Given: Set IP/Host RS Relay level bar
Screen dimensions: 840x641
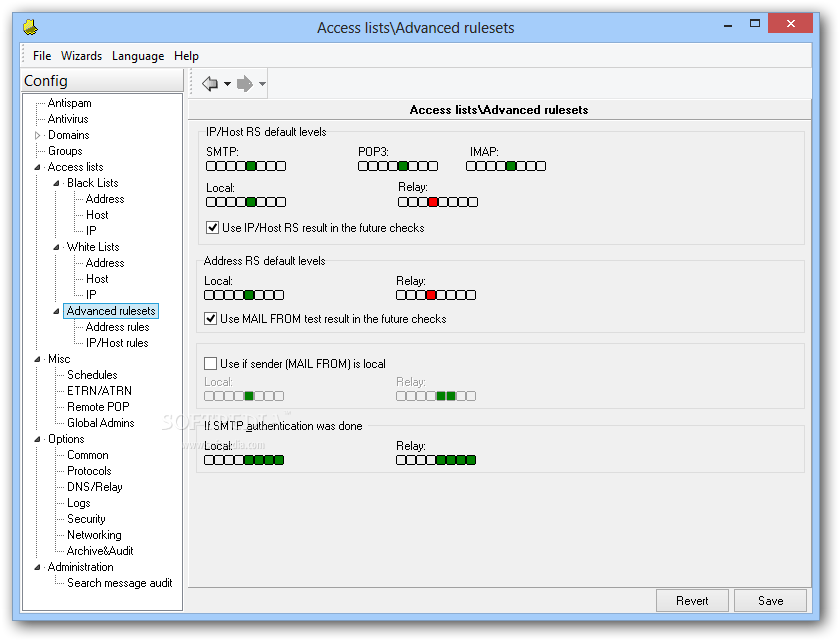Looking at the screenshot, I should click(438, 202).
